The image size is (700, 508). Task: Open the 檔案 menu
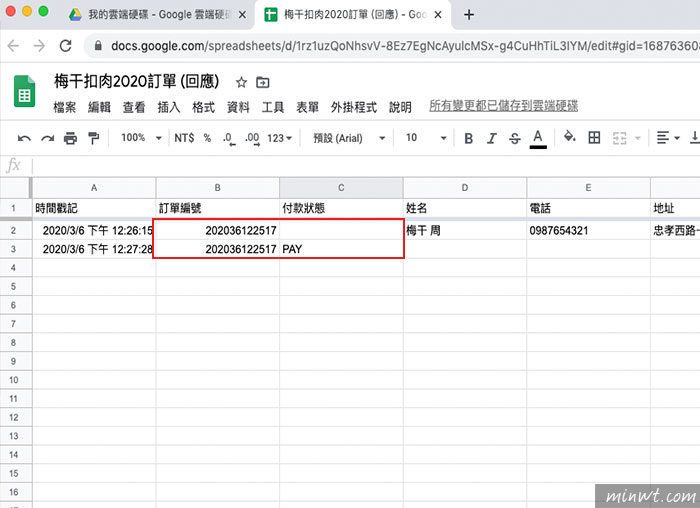point(65,107)
